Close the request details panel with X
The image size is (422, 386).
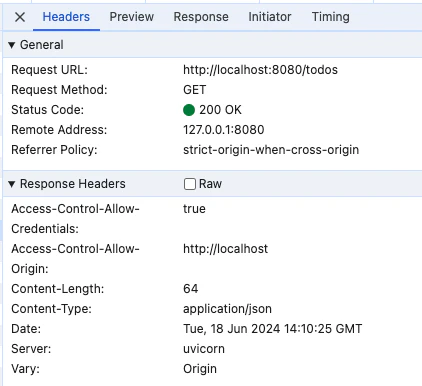pos(20,17)
